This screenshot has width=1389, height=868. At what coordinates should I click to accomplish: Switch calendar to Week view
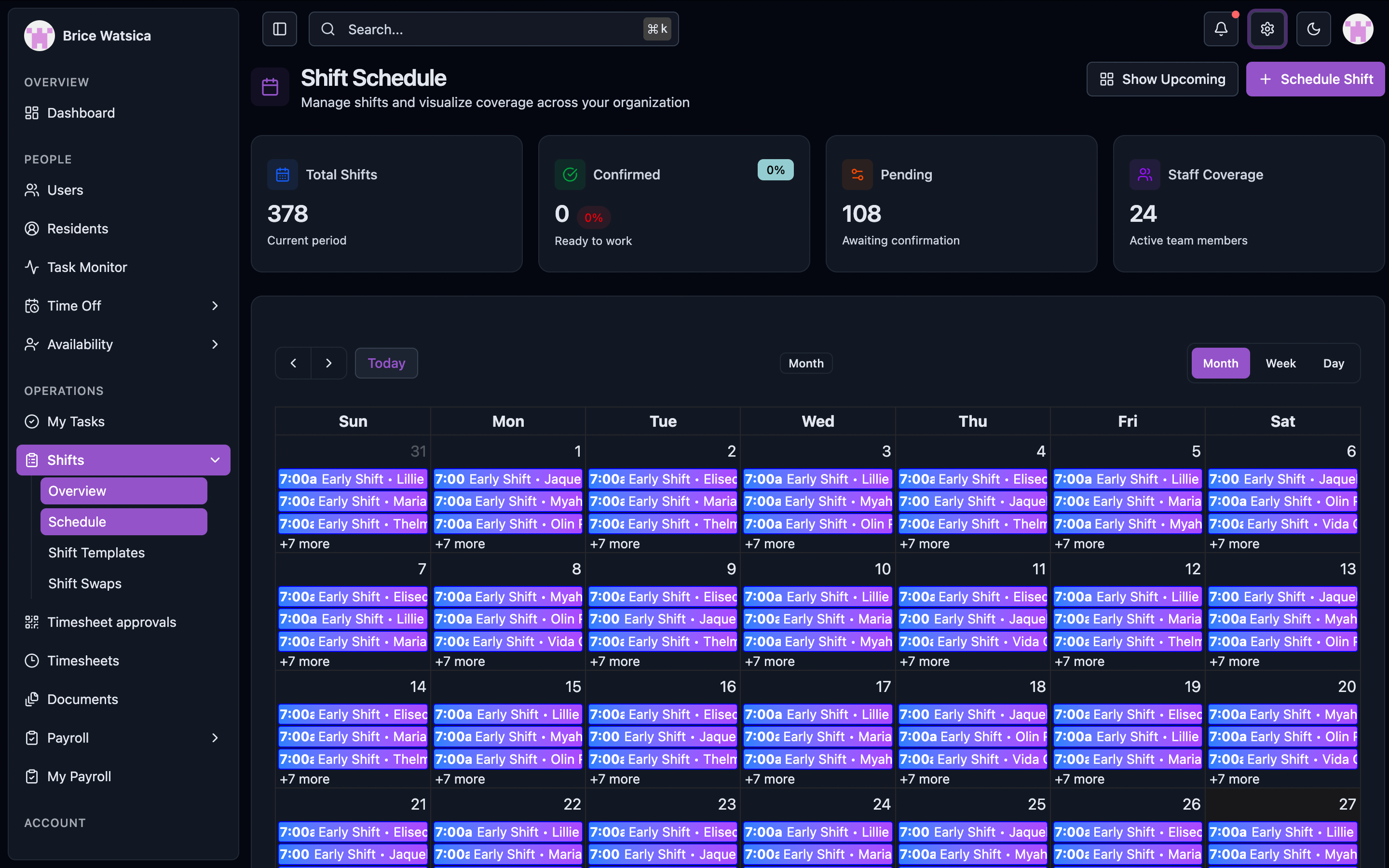point(1280,364)
